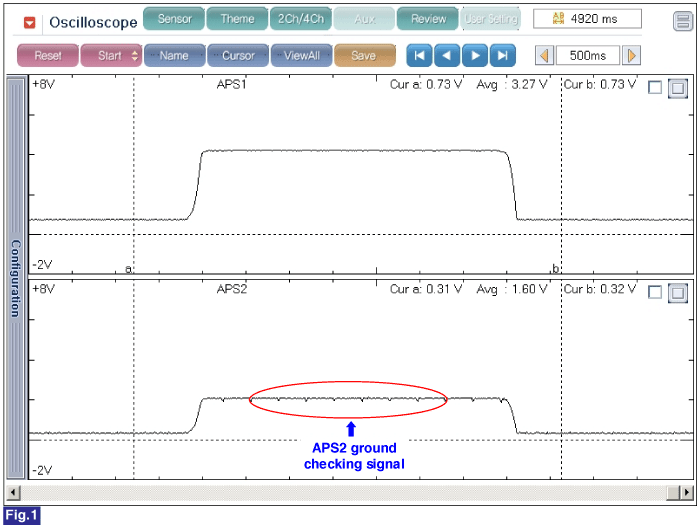Step forward with next arrow button

(475, 55)
